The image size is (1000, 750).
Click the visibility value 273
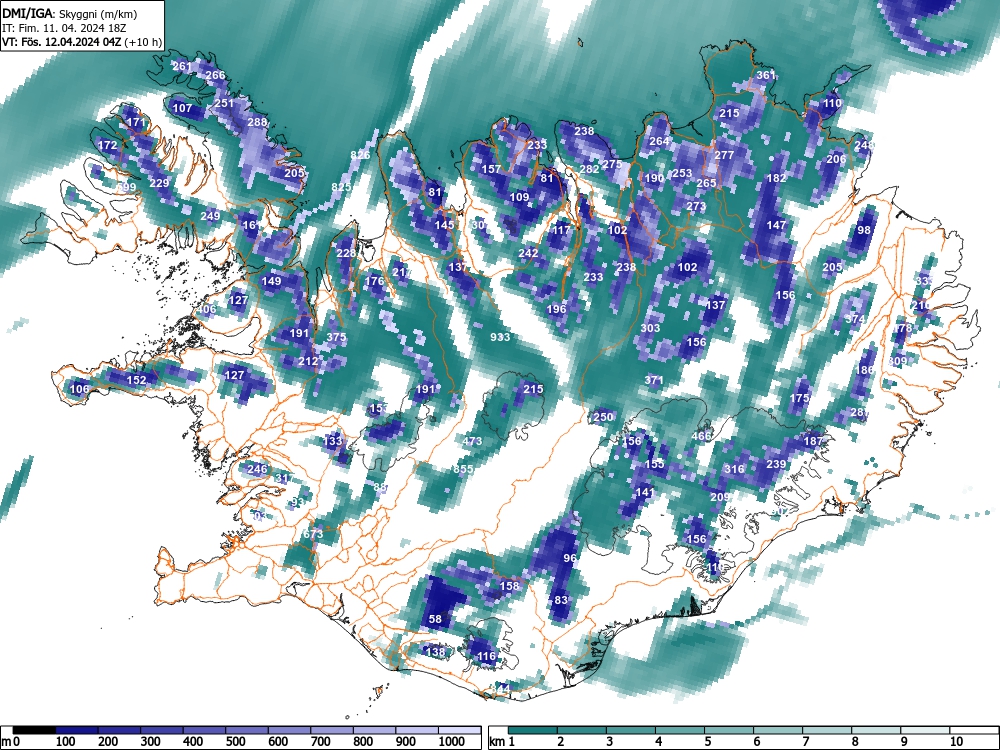click(696, 207)
